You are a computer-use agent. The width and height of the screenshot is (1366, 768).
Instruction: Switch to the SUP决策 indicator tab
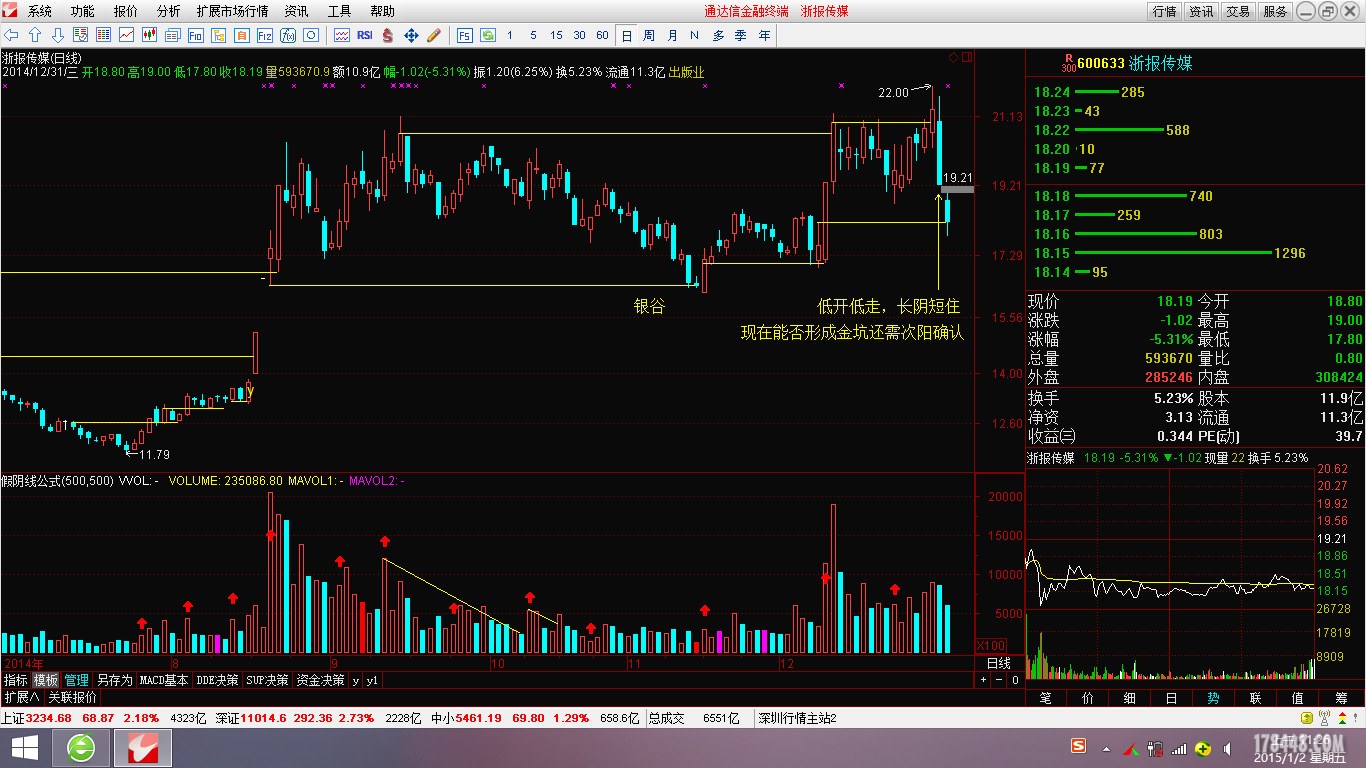point(268,680)
